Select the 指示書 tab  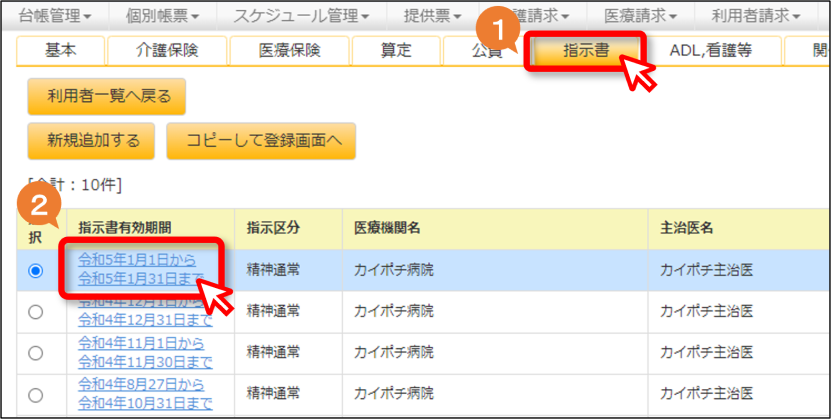(x=586, y=50)
